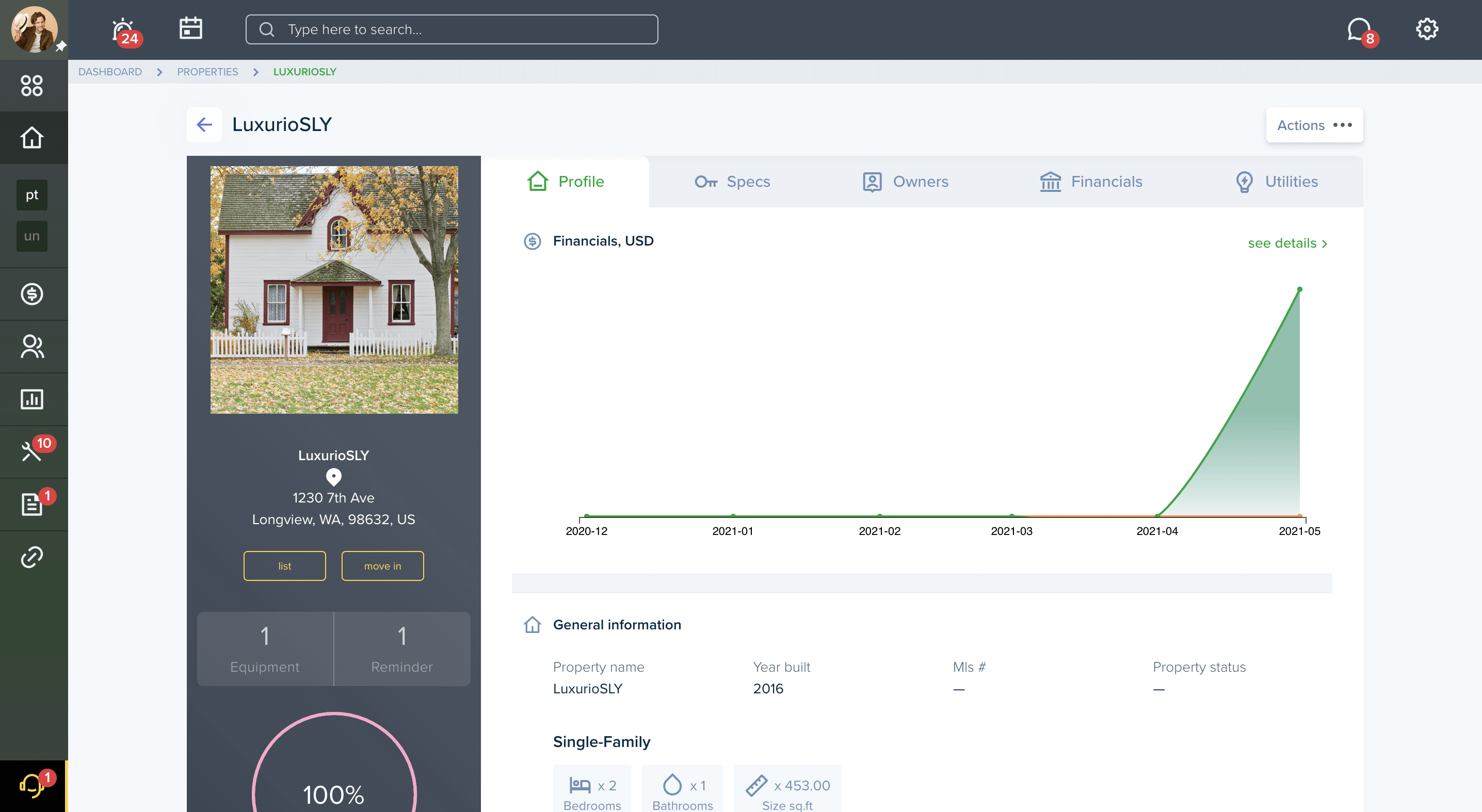Click the property house photo
The image size is (1482, 812).
[x=334, y=290]
